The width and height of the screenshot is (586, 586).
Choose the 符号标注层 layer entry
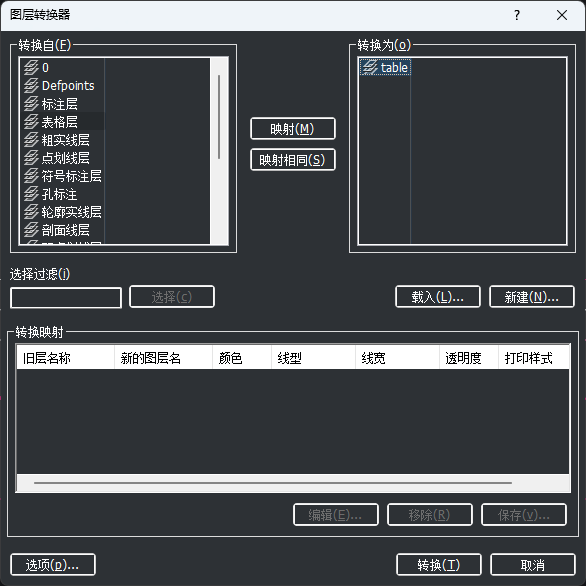click(x=63, y=176)
